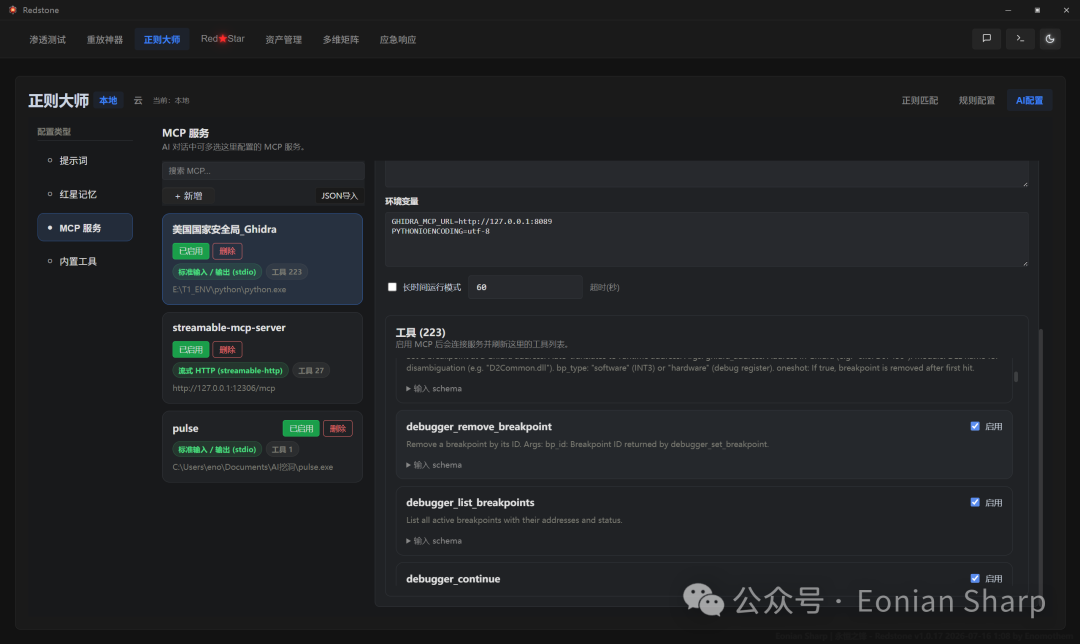The height and width of the screenshot is (644, 1080).
Task: Click the + 新增 button
Action: [x=189, y=196]
